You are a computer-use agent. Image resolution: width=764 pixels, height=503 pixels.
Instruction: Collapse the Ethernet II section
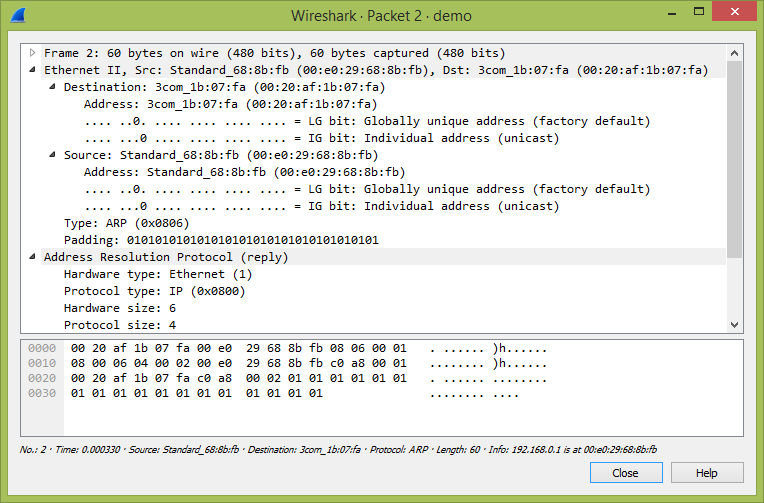click(x=33, y=70)
